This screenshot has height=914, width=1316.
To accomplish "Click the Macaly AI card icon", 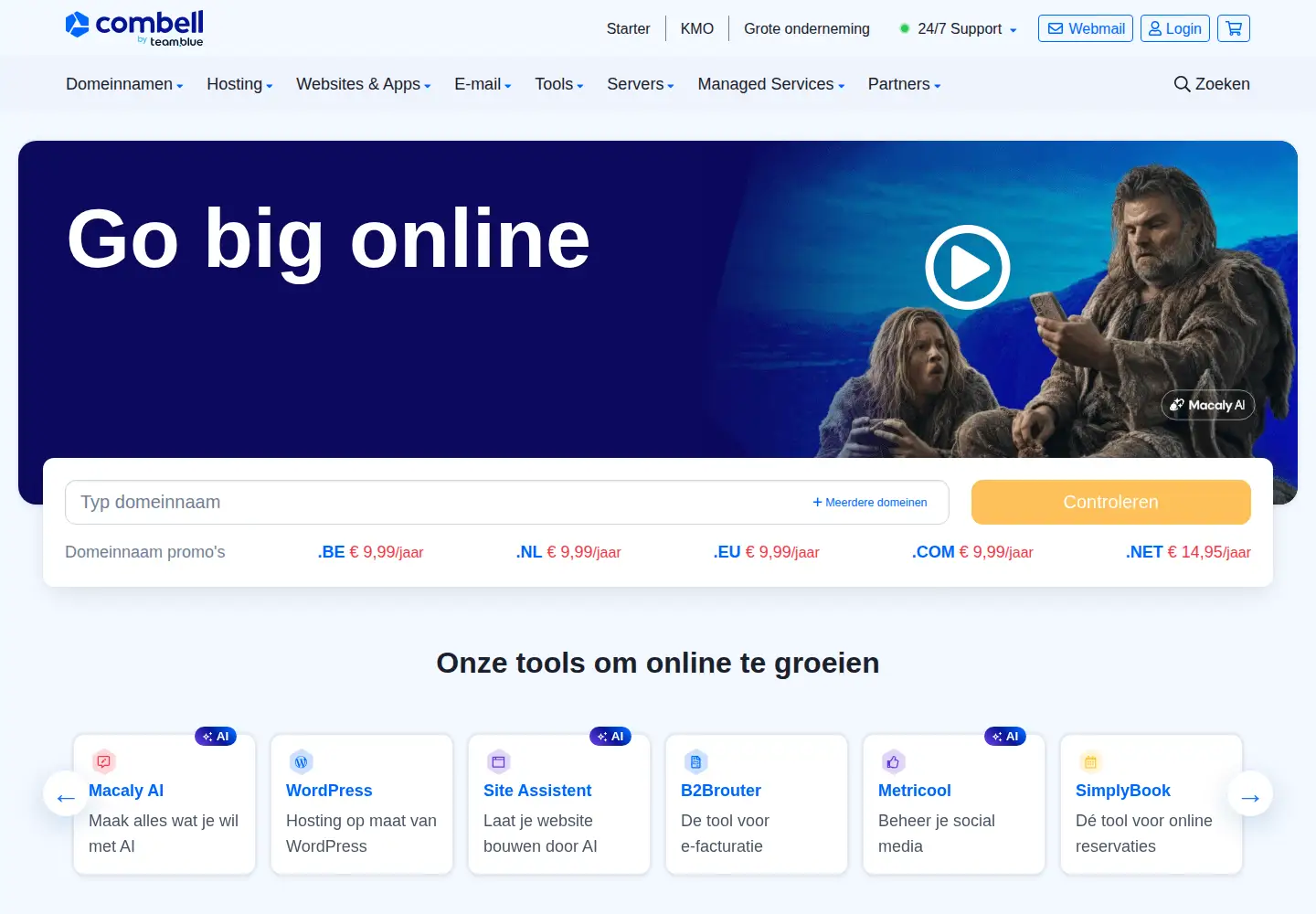I will pos(103,761).
